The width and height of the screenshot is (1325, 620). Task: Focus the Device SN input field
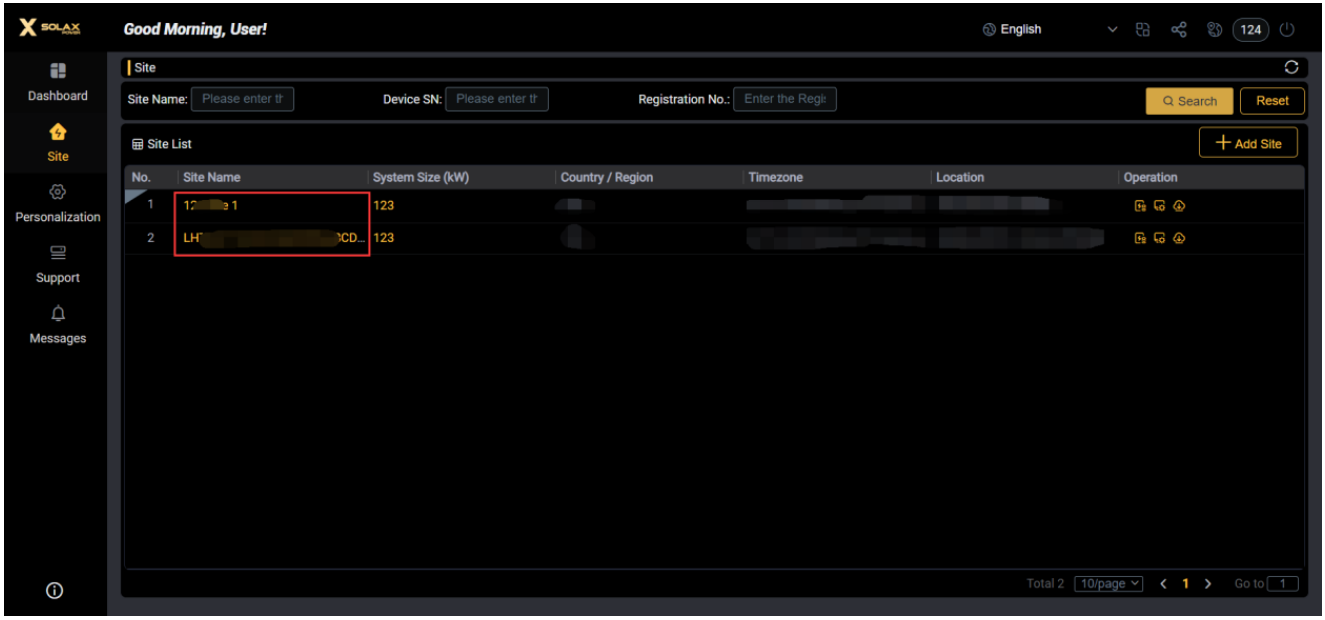497,99
